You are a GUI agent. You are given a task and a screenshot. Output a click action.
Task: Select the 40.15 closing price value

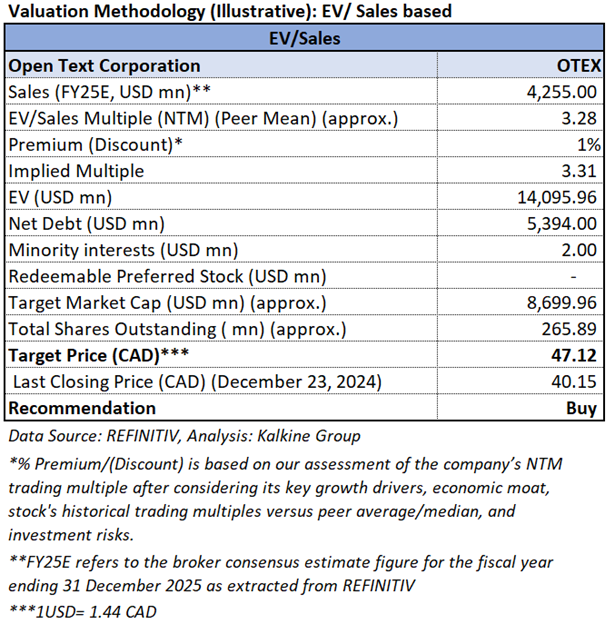tap(574, 382)
